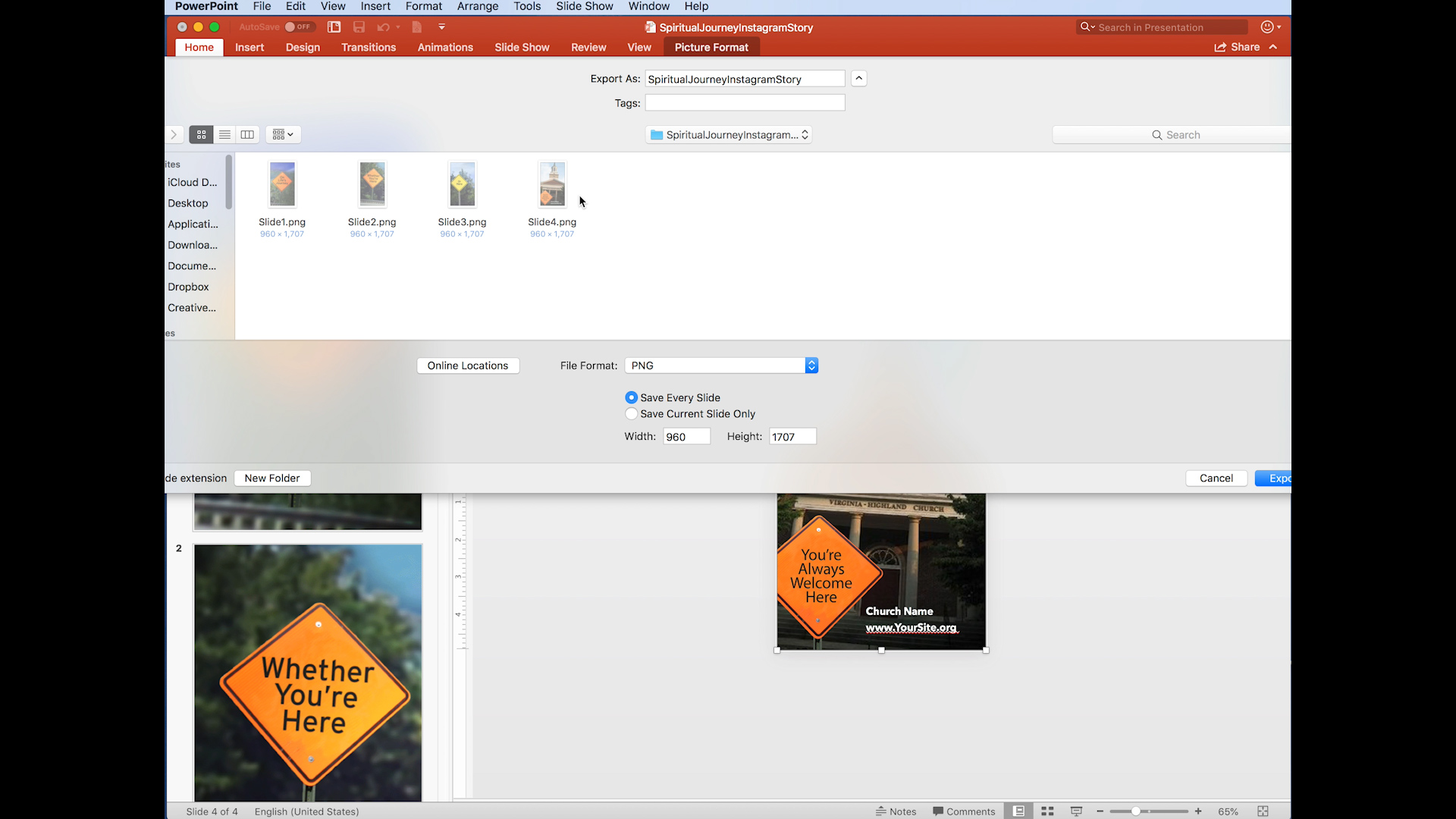Open the SpiritualJourneyInstagram folder location dropdown
Screen dimensions: 1456x819
729,135
